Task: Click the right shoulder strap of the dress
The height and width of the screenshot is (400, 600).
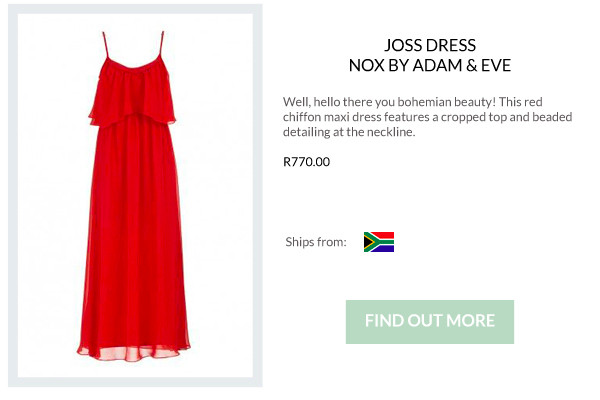Action: pyautogui.click(x=161, y=44)
